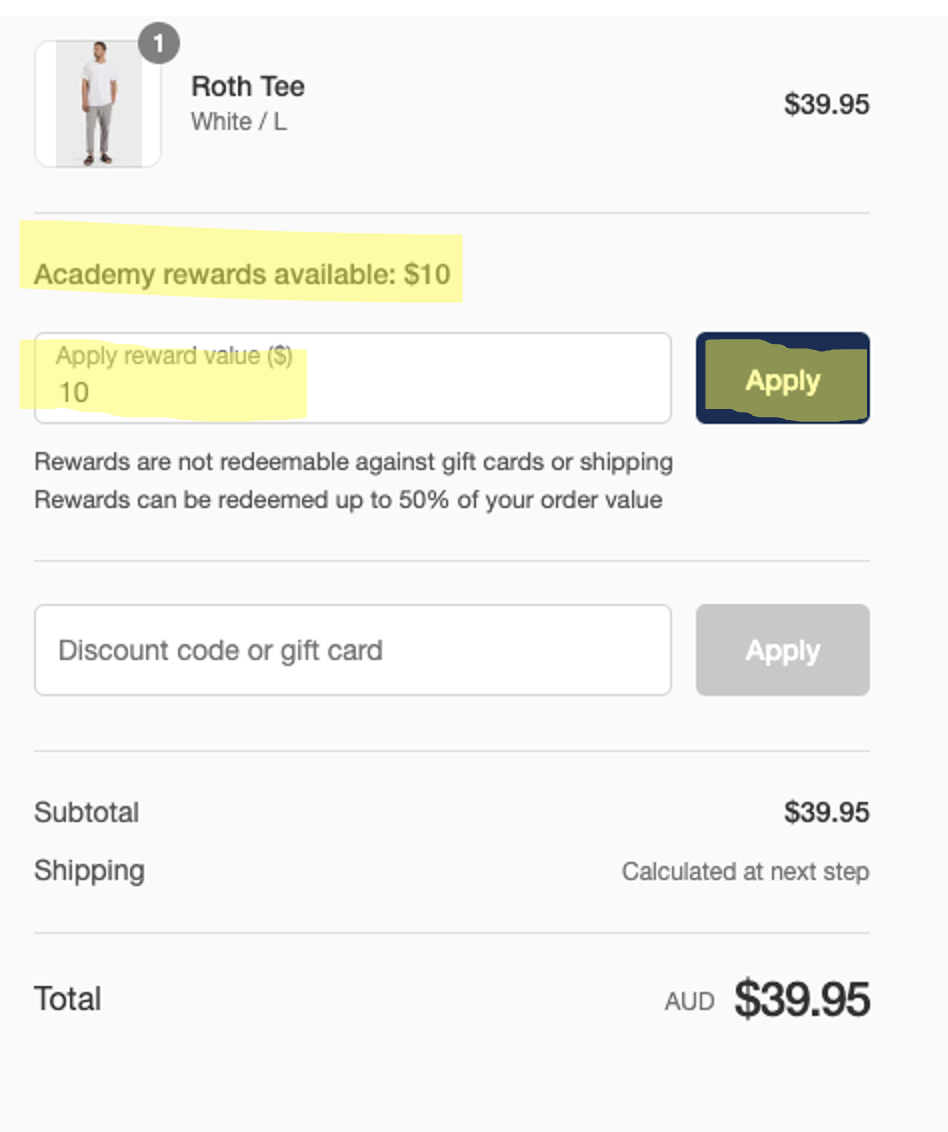Apply the reward value with the dark Apply button

click(783, 378)
